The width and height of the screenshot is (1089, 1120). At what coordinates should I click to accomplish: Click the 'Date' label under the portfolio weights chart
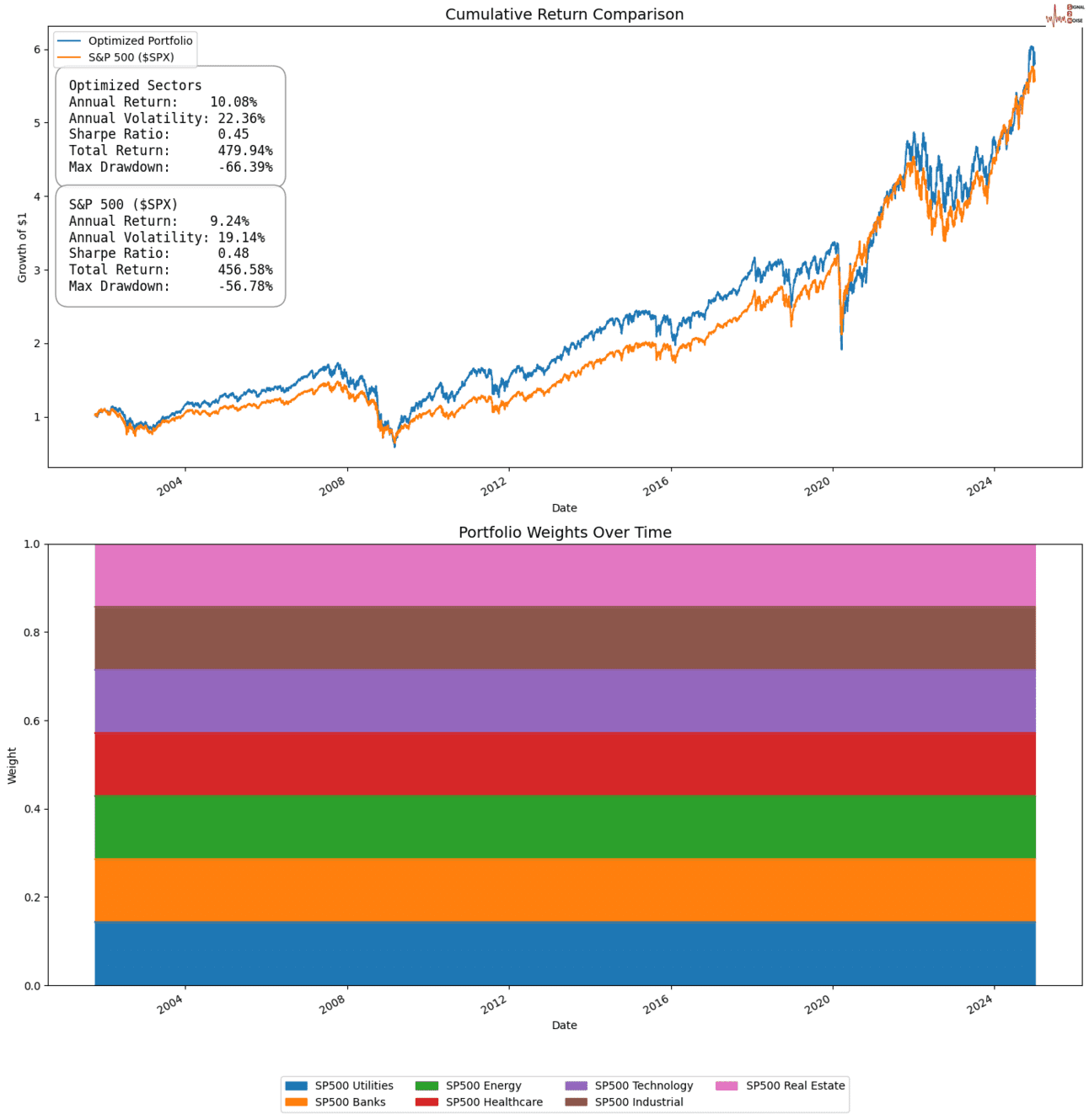pyautogui.click(x=565, y=1025)
